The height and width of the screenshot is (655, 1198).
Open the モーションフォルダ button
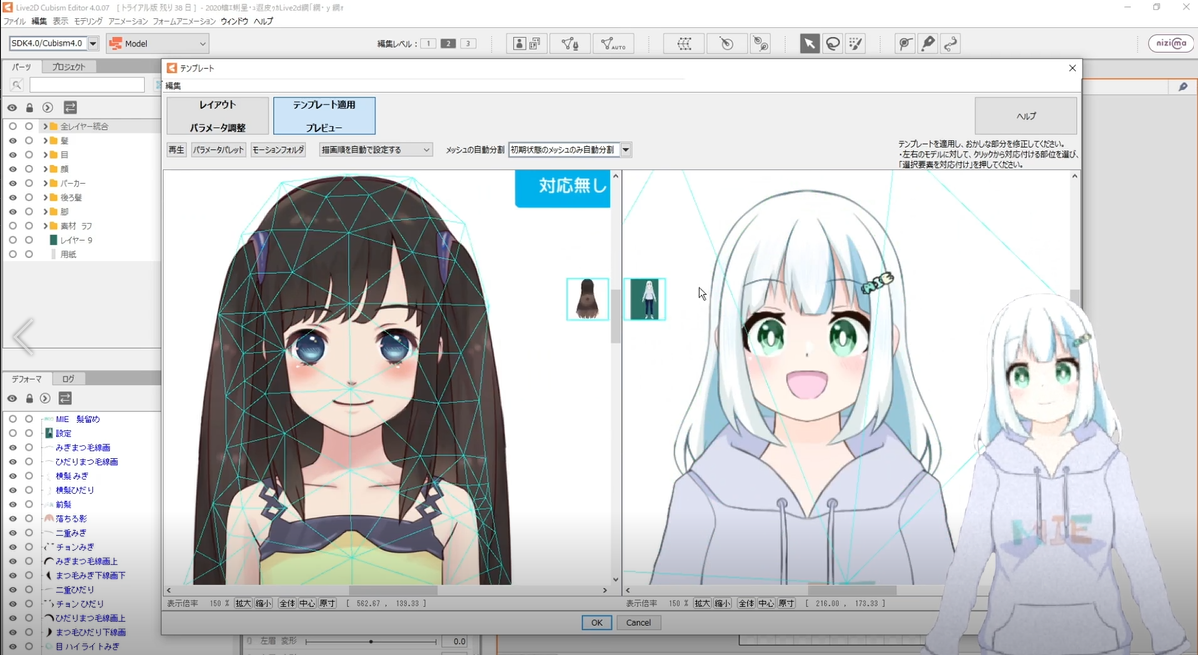point(278,150)
